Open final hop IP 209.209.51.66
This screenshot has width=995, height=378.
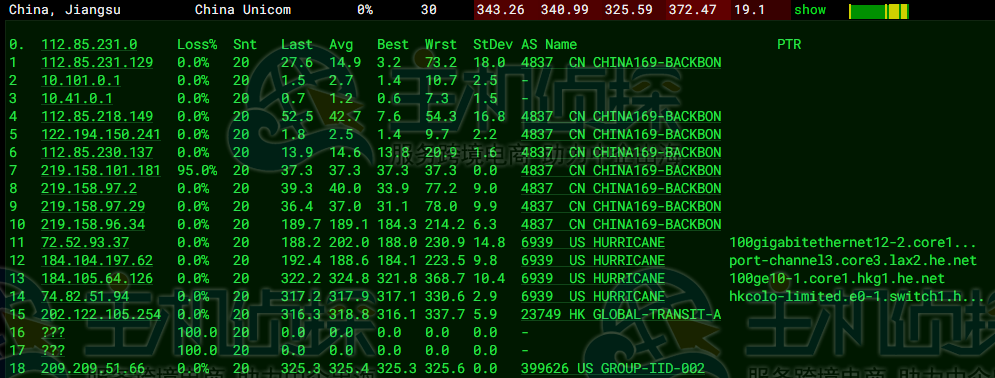tap(93, 368)
